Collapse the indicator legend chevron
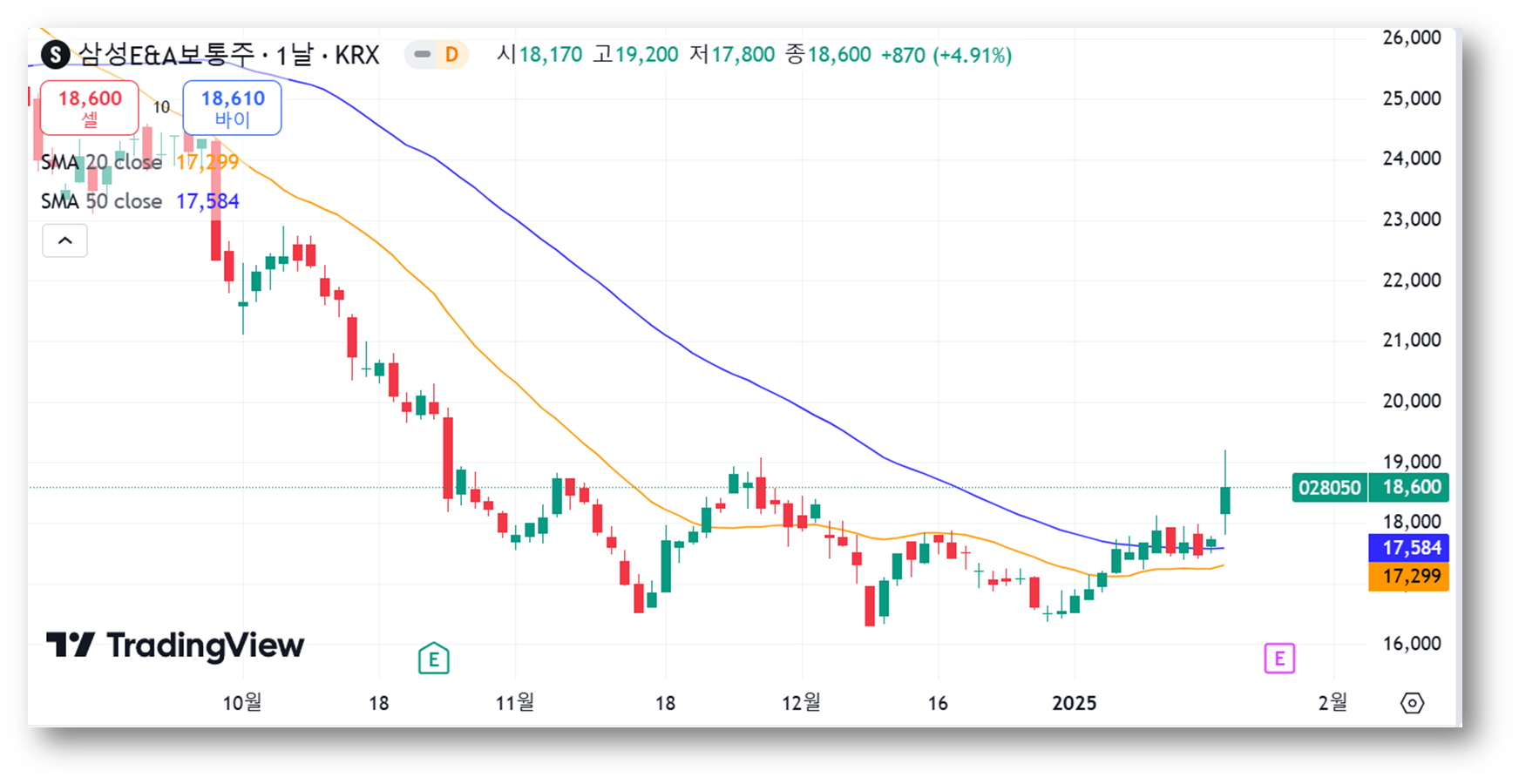 (65, 240)
